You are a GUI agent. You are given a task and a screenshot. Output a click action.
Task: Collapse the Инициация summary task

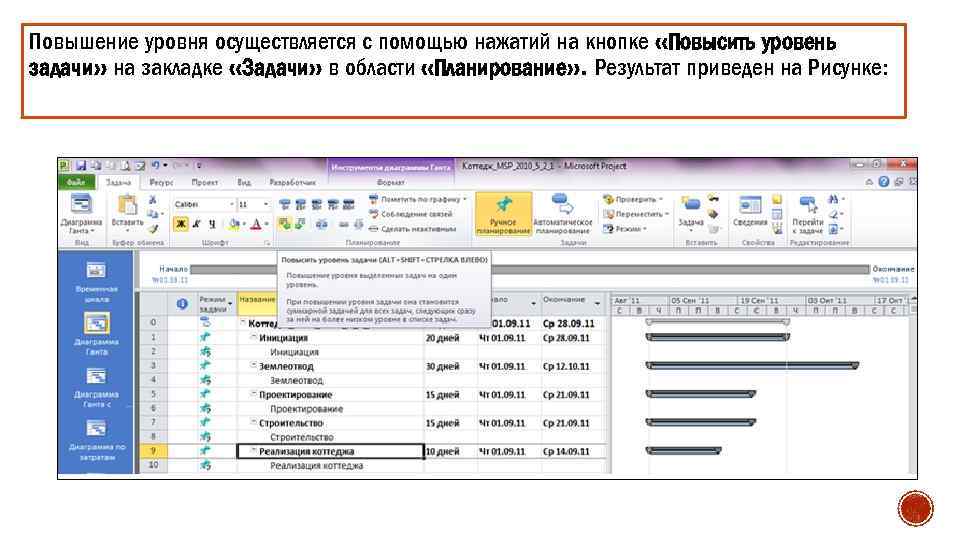point(254,337)
